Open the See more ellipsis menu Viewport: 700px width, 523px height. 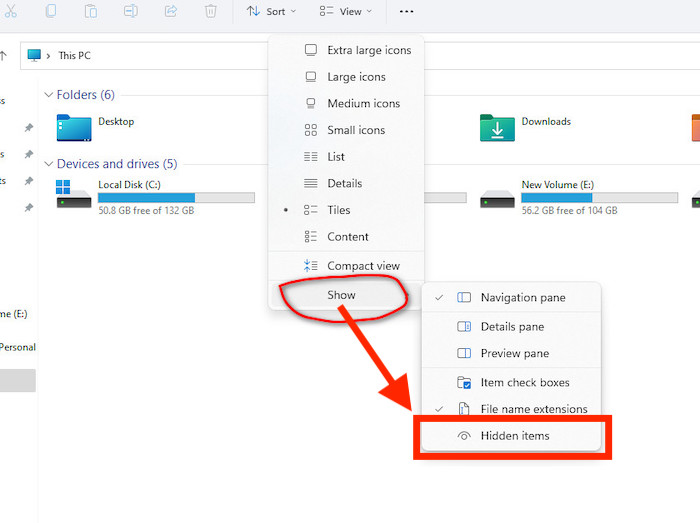(x=406, y=12)
